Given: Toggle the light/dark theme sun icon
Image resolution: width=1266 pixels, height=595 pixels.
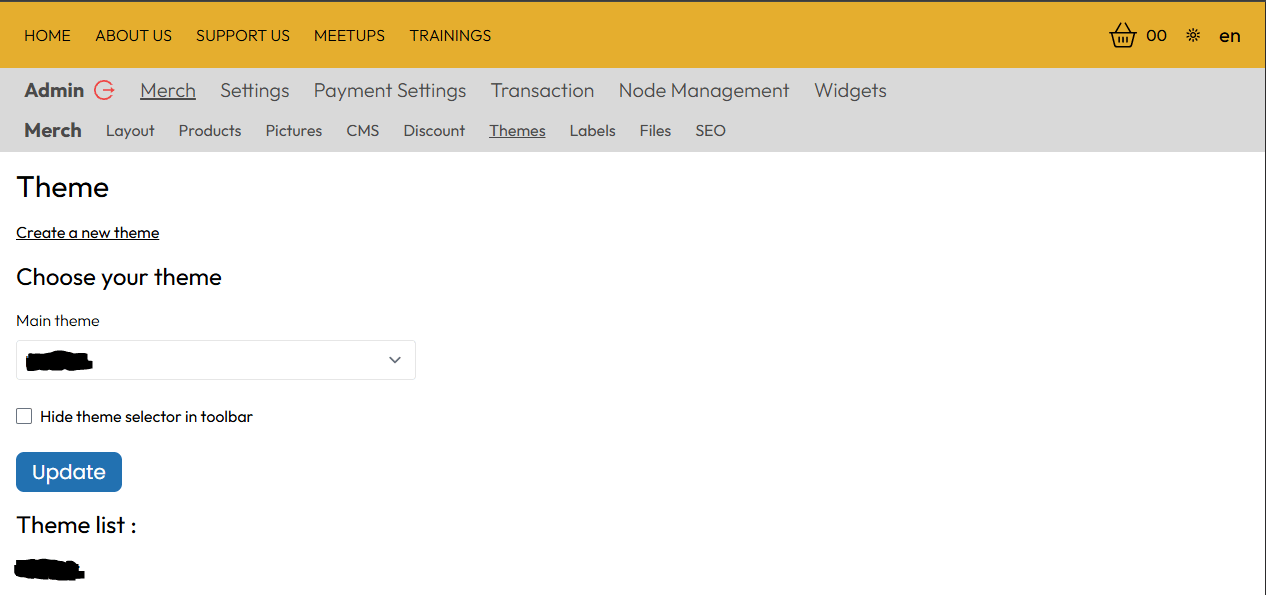Looking at the screenshot, I should pos(1192,36).
